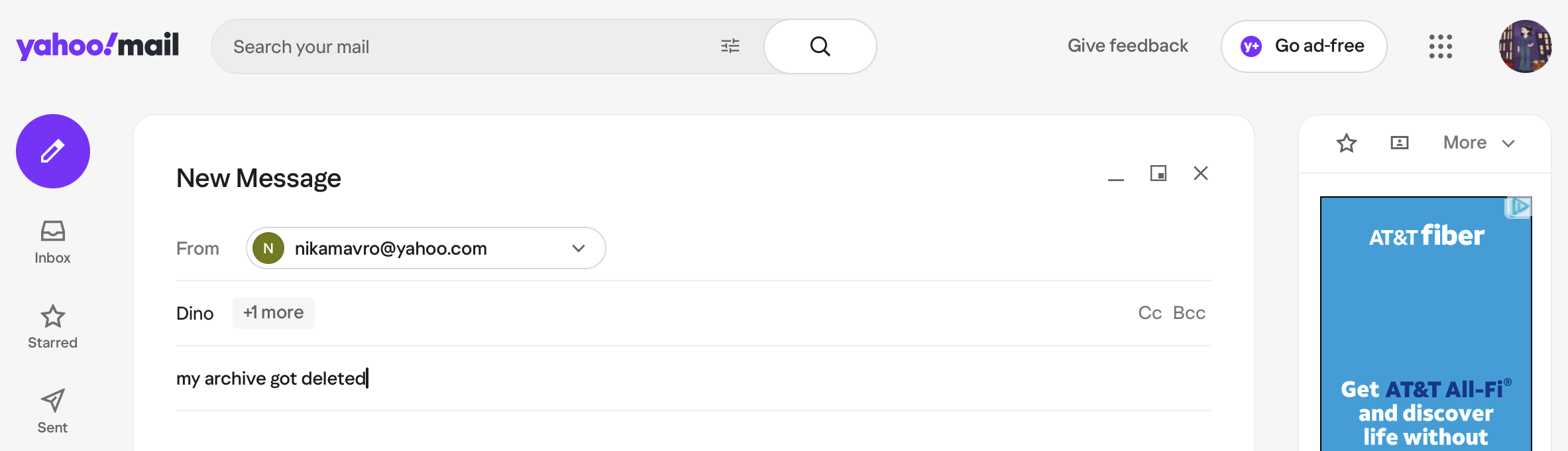
Task: Show the Cc field
Action: pyautogui.click(x=1150, y=313)
